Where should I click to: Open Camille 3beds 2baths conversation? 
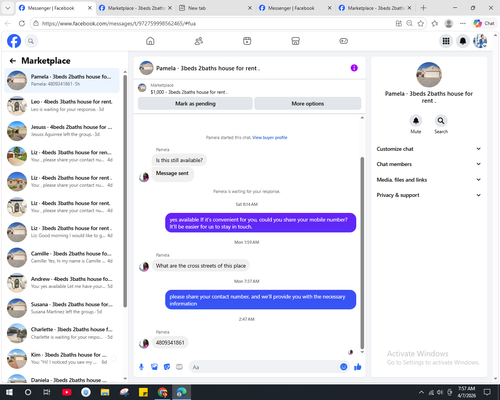62,257
